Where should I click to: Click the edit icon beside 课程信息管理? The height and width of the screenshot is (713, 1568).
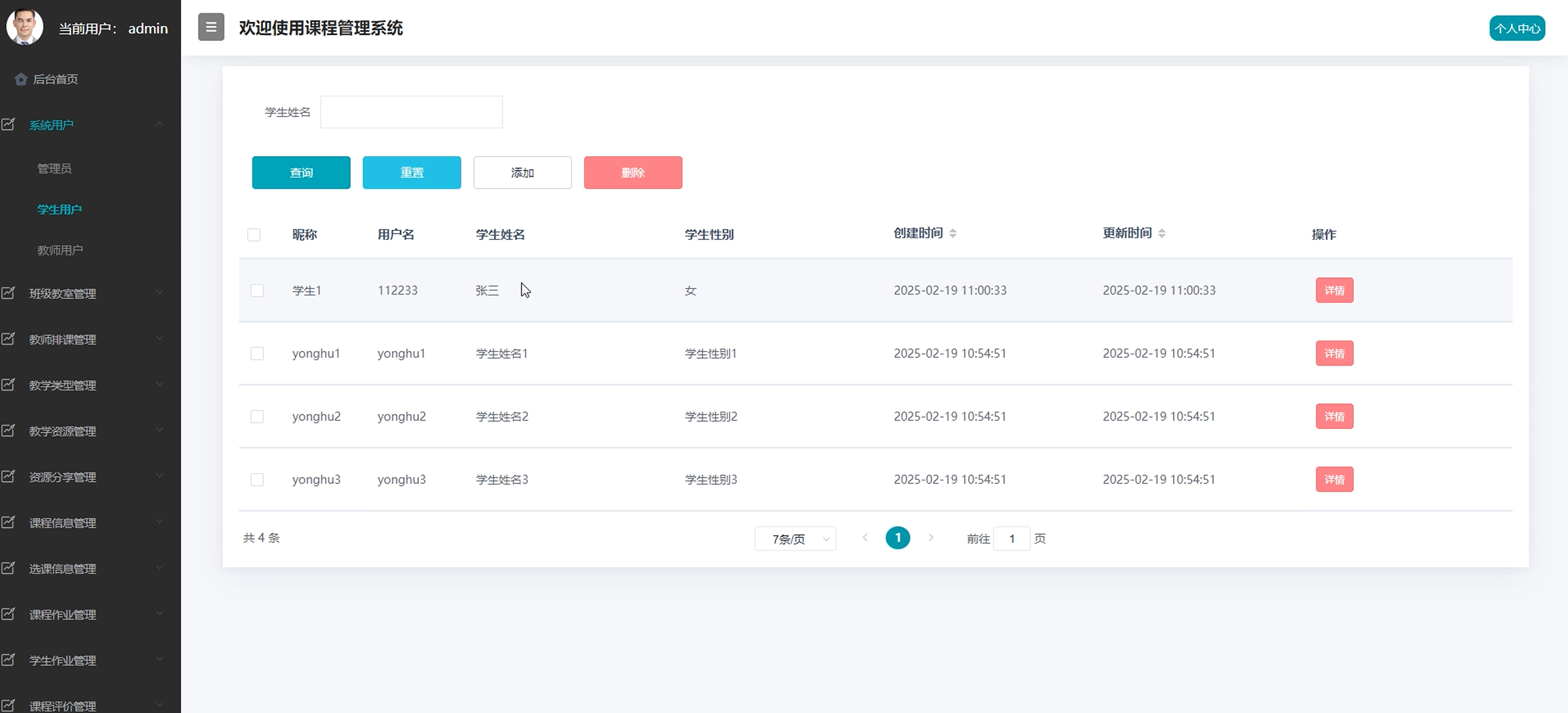point(9,523)
